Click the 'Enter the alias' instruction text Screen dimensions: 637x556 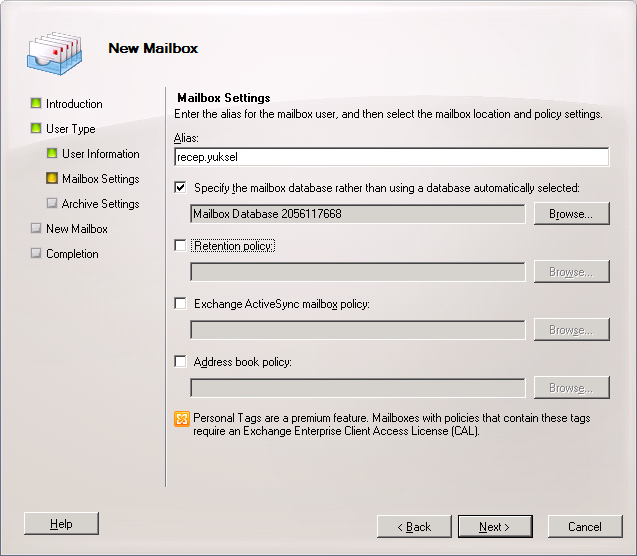coord(388,114)
